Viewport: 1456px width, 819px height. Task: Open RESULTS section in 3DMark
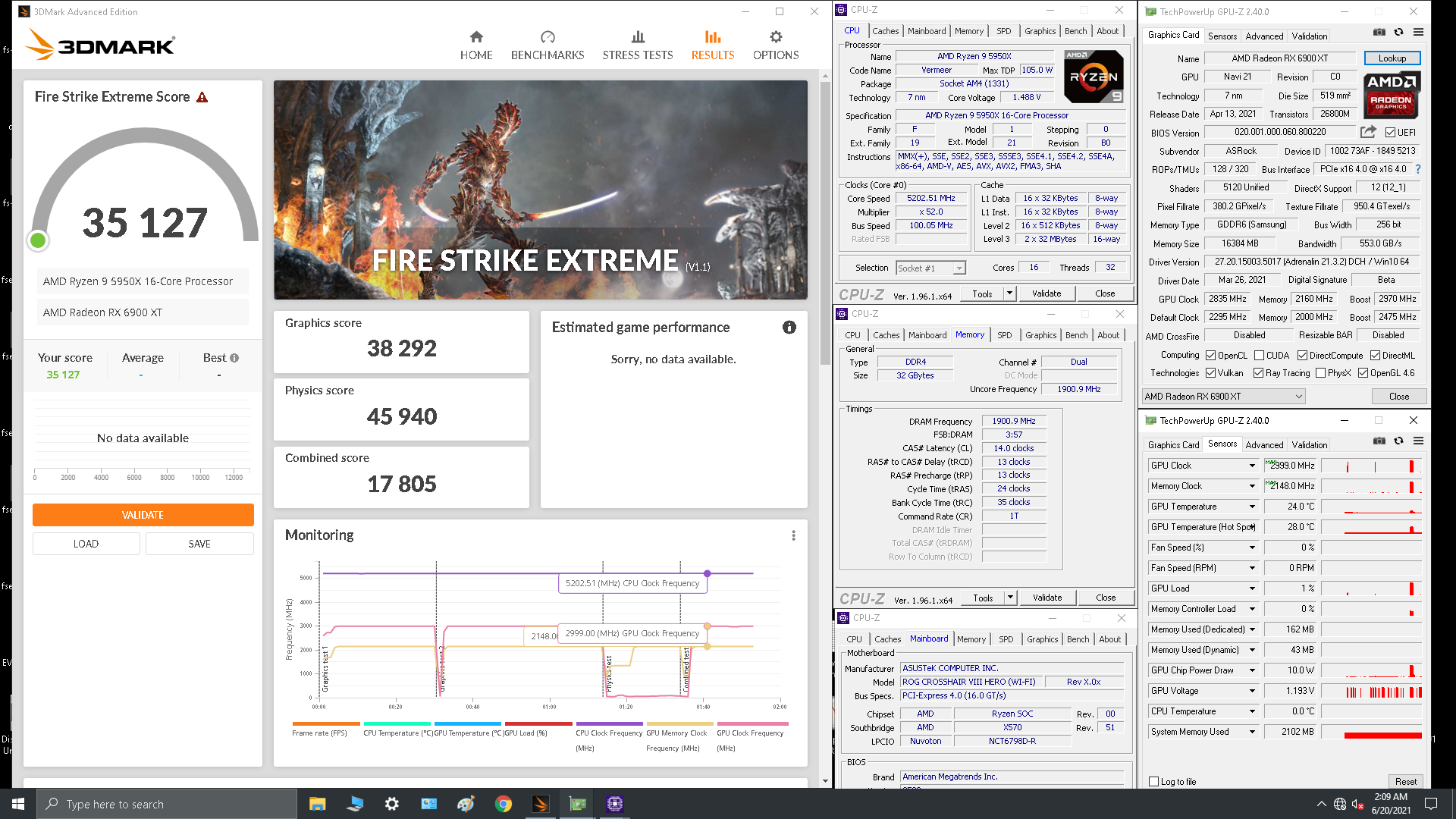[x=713, y=45]
